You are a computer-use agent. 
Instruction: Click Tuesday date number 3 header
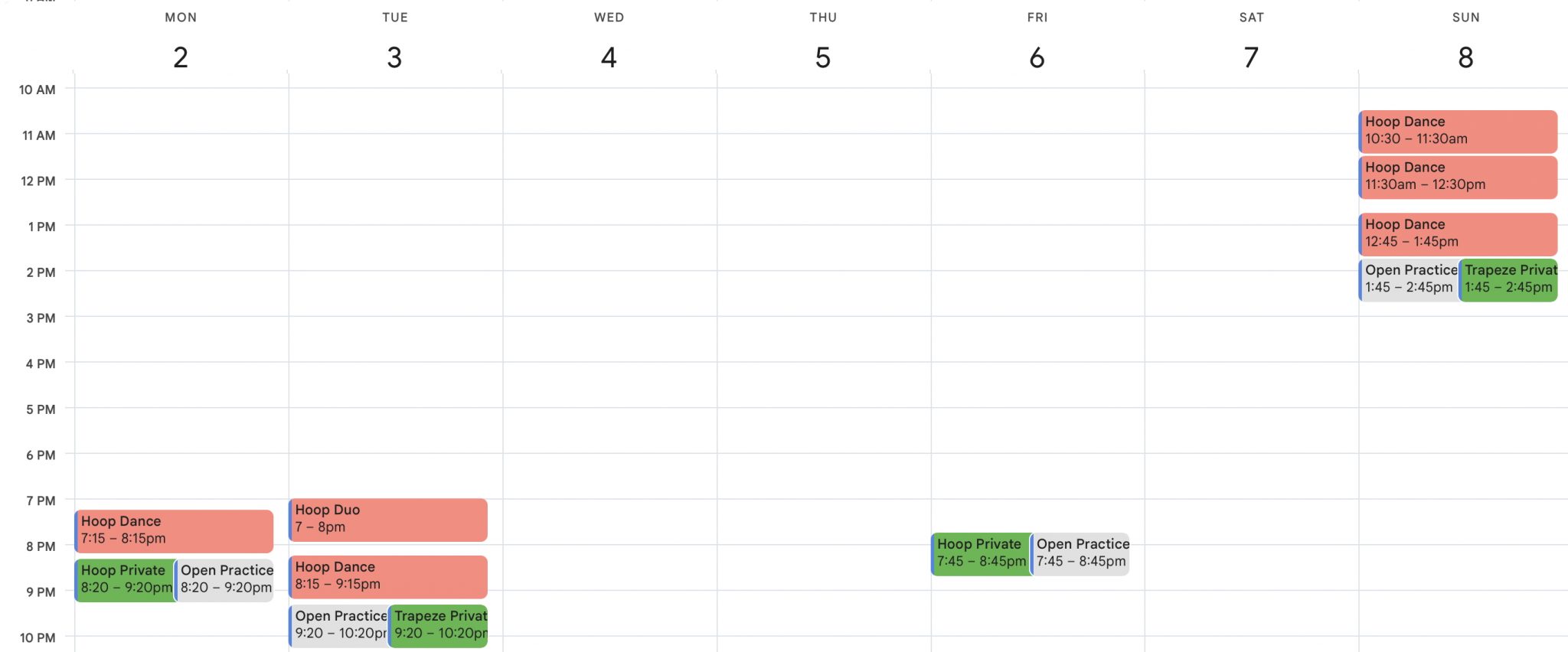[x=394, y=57]
